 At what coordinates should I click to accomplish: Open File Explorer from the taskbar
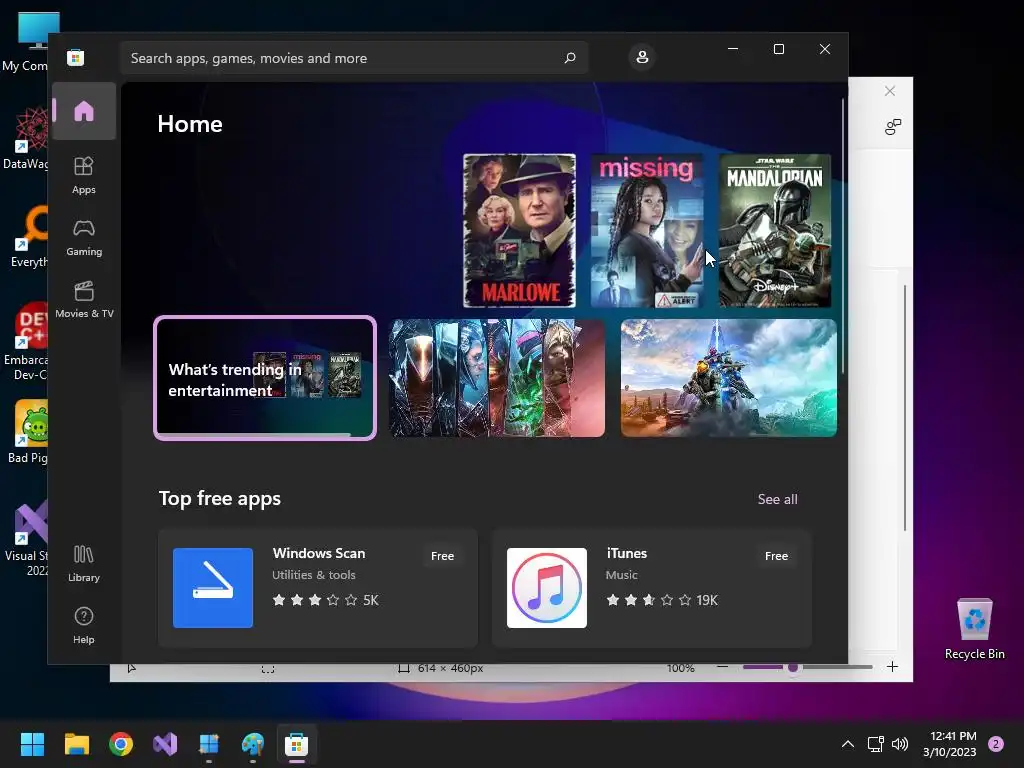(x=76, y=744)
